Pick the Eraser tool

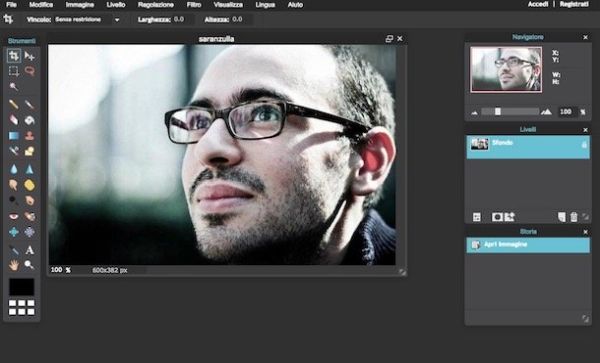coord(14,120)
